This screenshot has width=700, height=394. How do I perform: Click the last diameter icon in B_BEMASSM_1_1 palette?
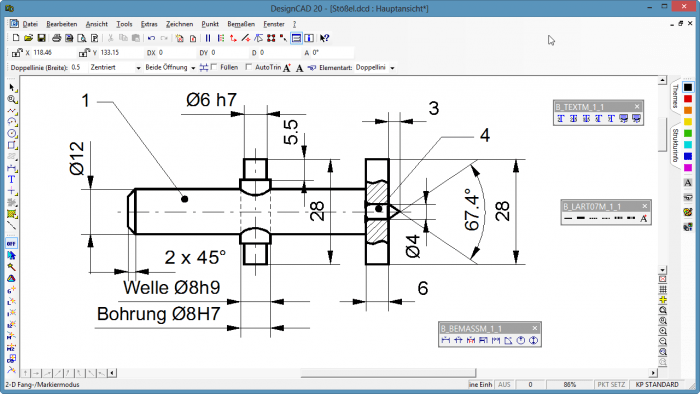(x=533, y=340)
